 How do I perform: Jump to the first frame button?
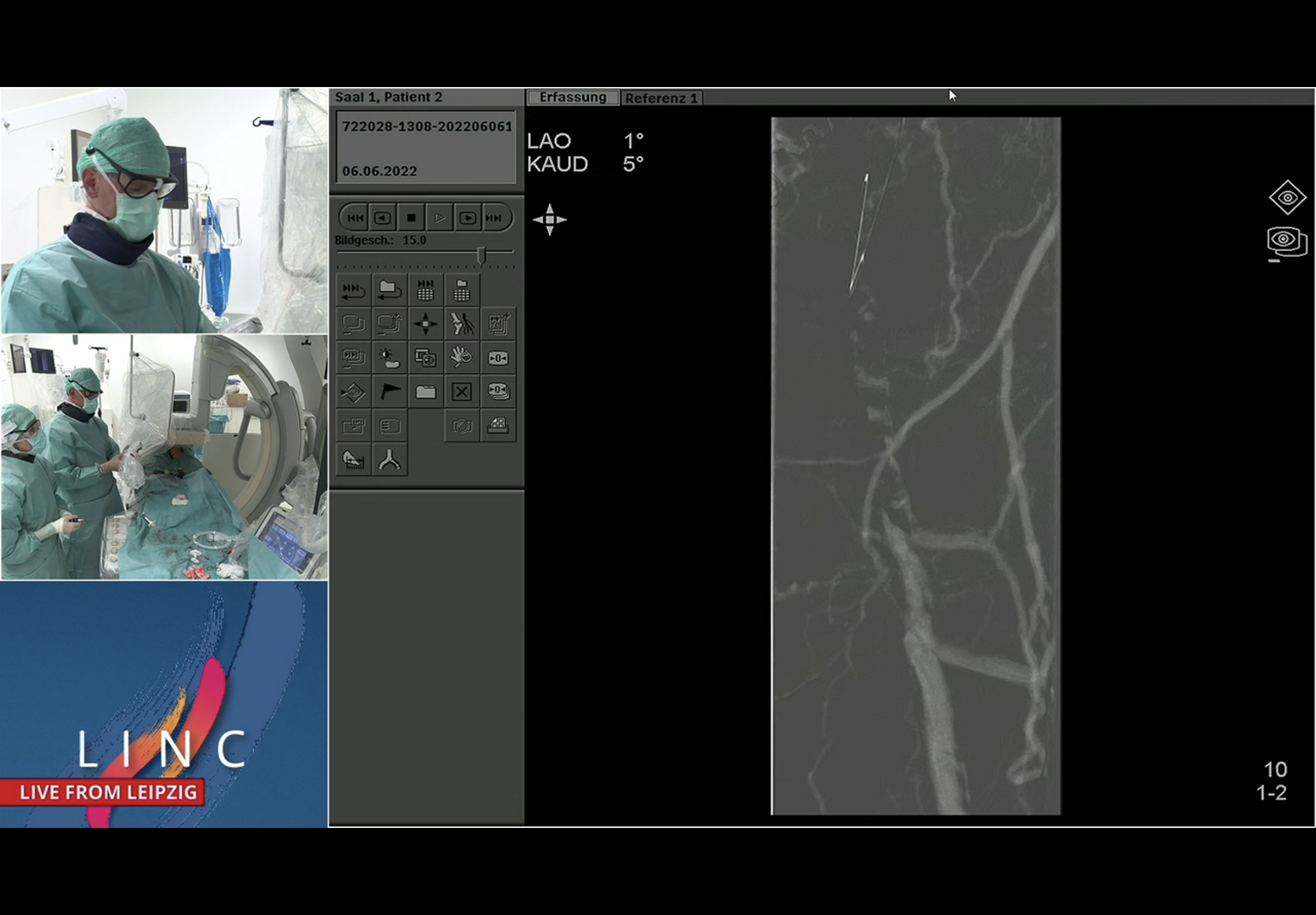[x=355, y=218]
